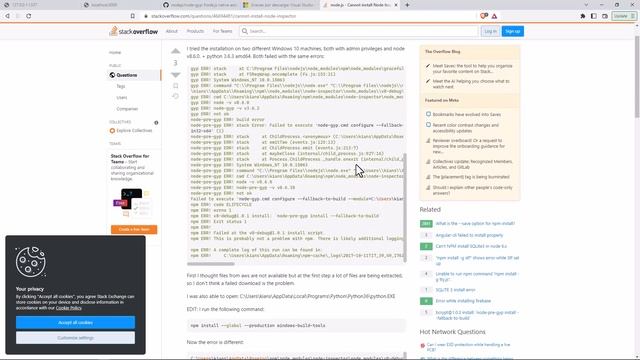Click the Create a free Team button
This screenshot has width=640, height=360.
click(134, 229)
